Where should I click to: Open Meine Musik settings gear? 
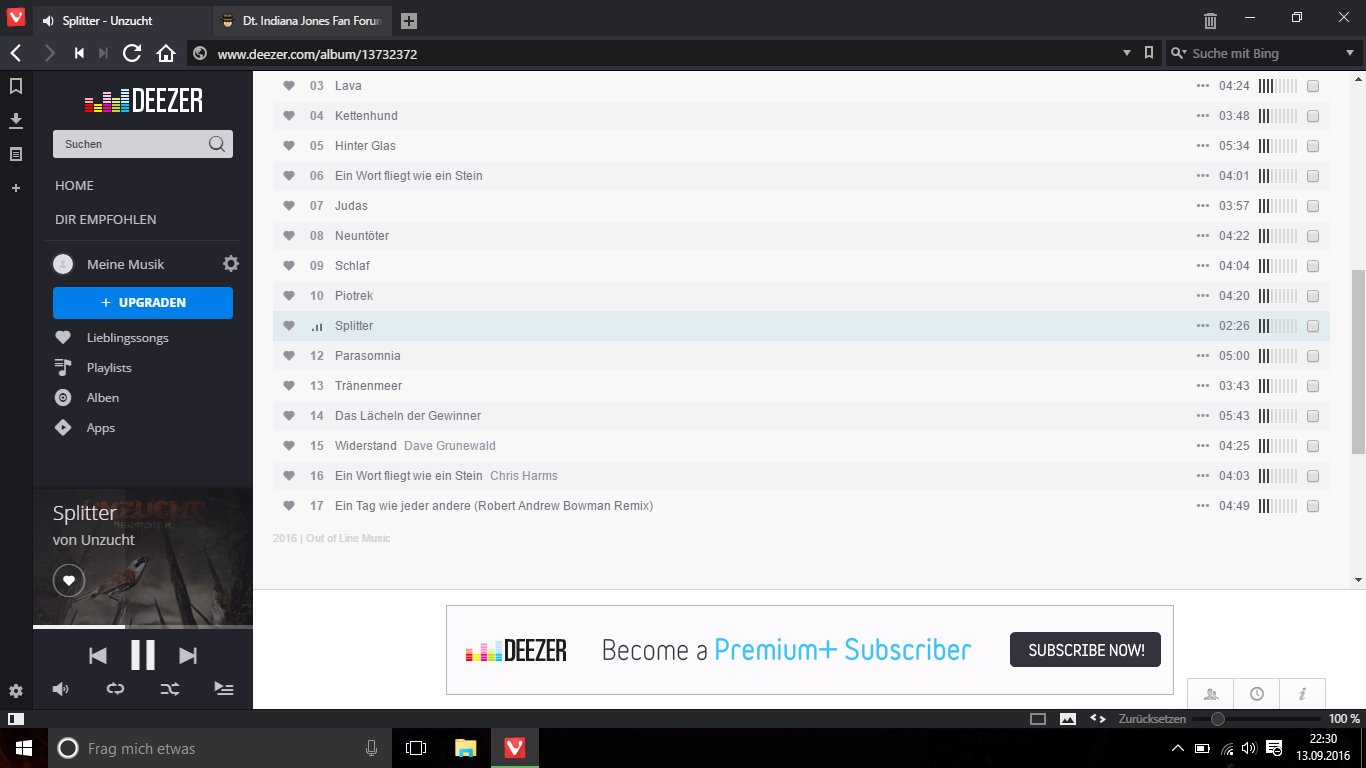pos(231,264)
